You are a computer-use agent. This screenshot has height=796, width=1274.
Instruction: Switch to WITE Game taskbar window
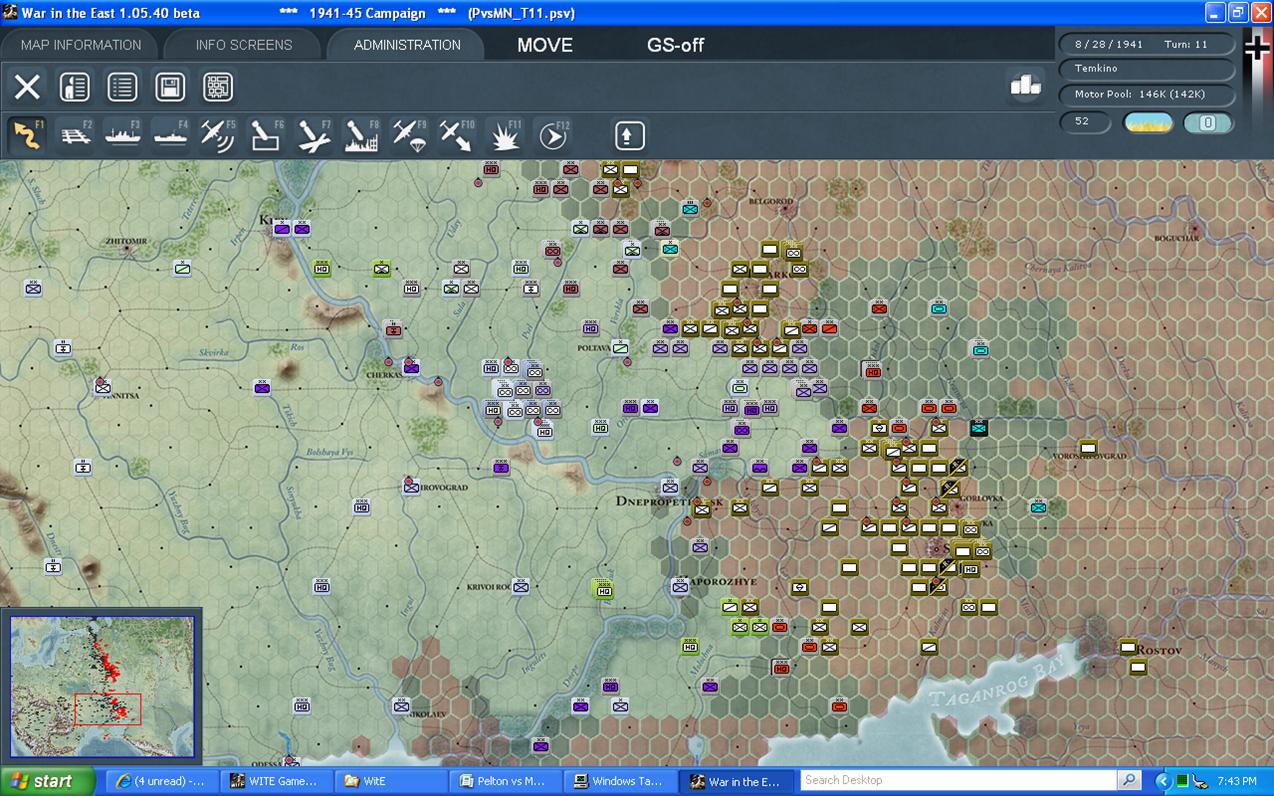(274, 781)
